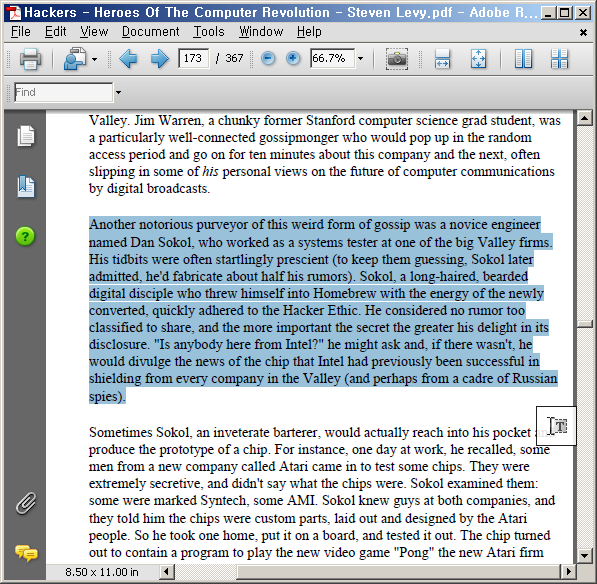Switch to two-page view icon
This screenshot has width=597, height=584.
tap(523, 59)
